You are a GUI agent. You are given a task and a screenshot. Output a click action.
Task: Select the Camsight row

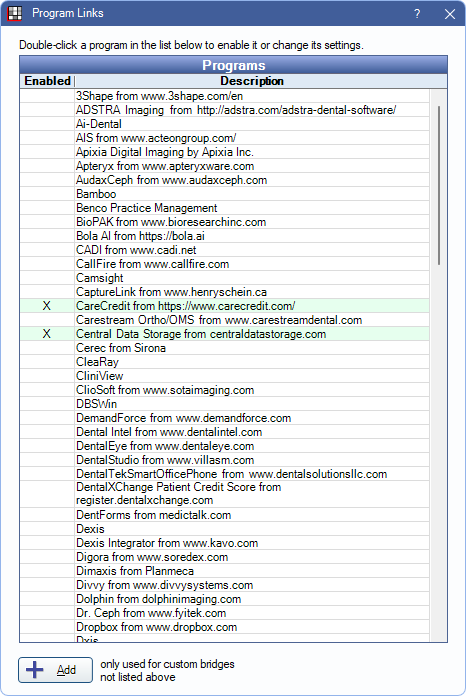coord(225,278)
